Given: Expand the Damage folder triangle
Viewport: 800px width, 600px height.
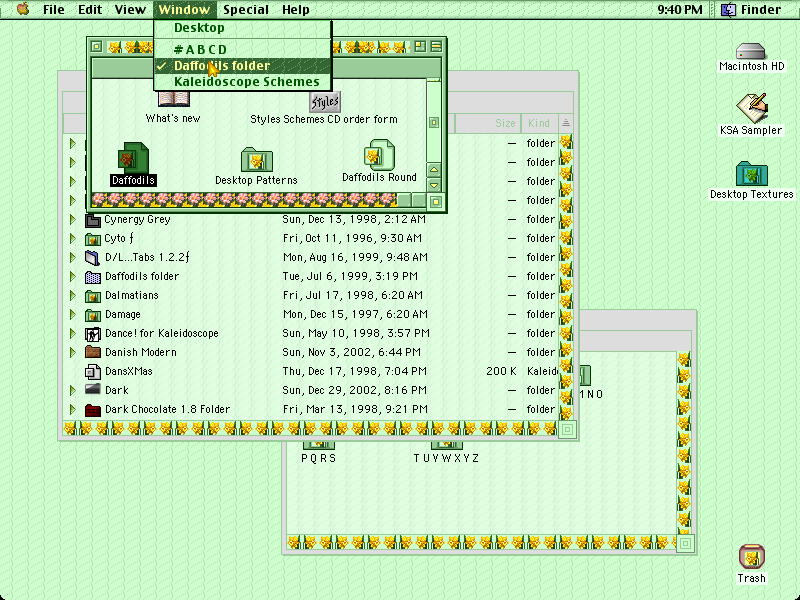Looking at the screenshot, I should (72, 314).
